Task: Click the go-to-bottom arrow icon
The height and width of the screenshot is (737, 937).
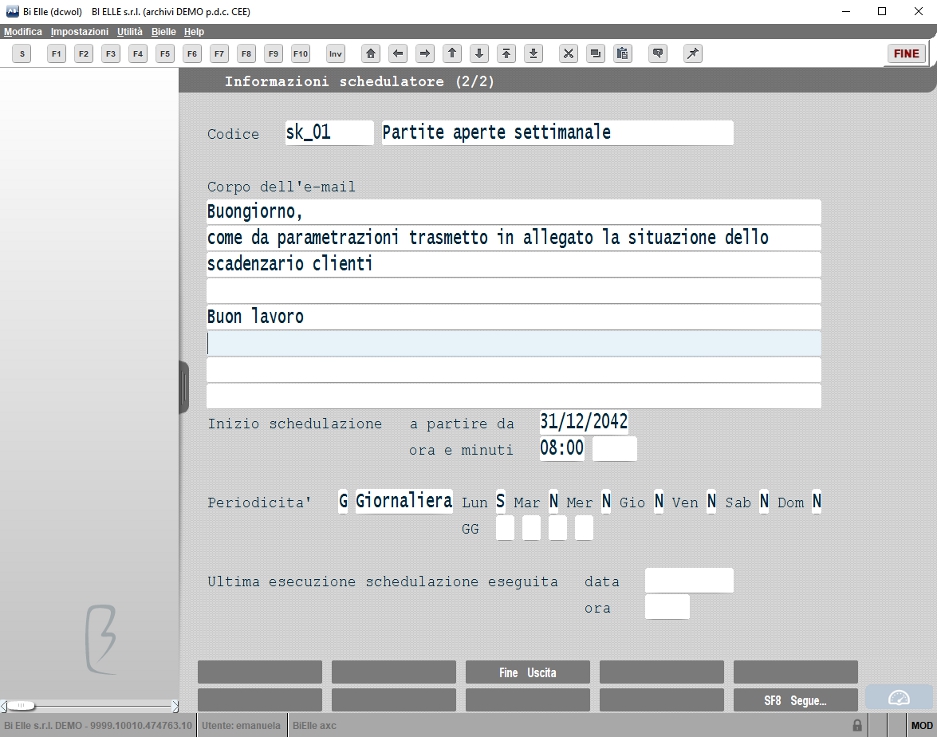Action: tap(534, 54)
